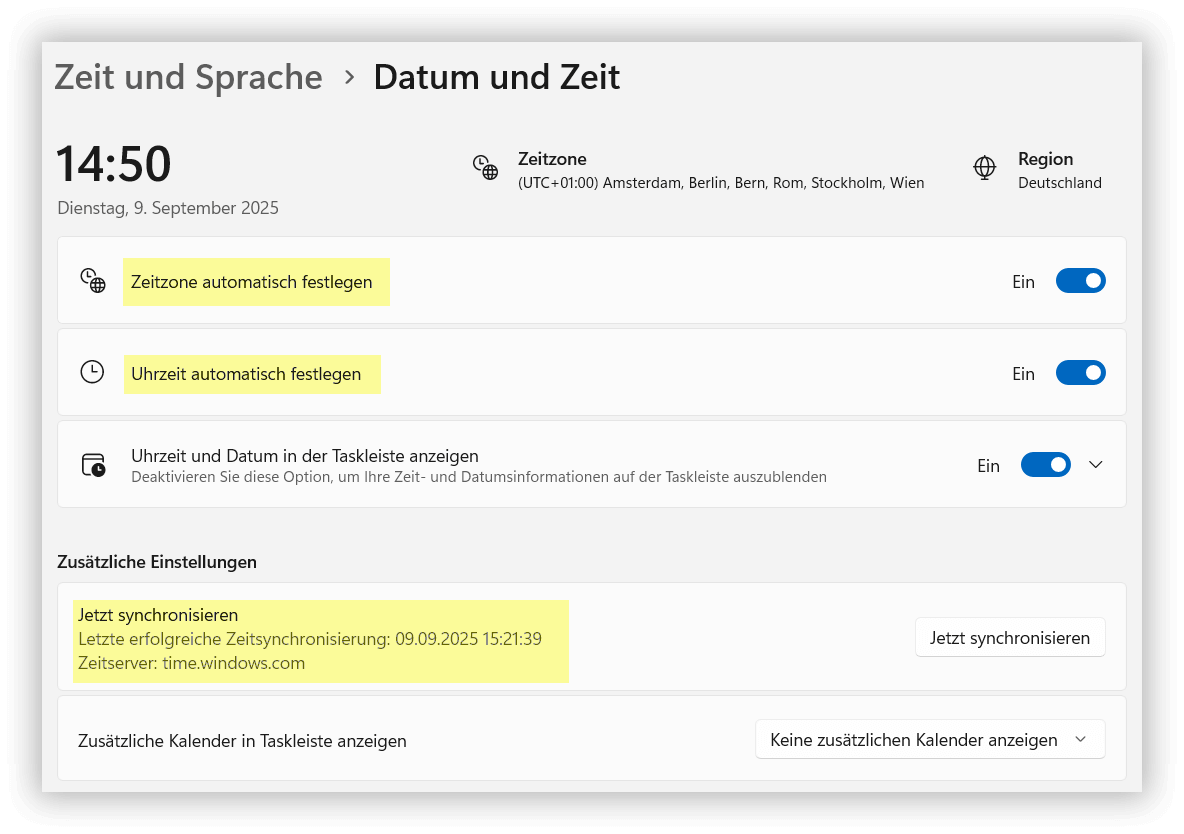The image size is (1184, 834).
Task: Click the Jetzt synchronisieren button
Action: coord(1010,638)
